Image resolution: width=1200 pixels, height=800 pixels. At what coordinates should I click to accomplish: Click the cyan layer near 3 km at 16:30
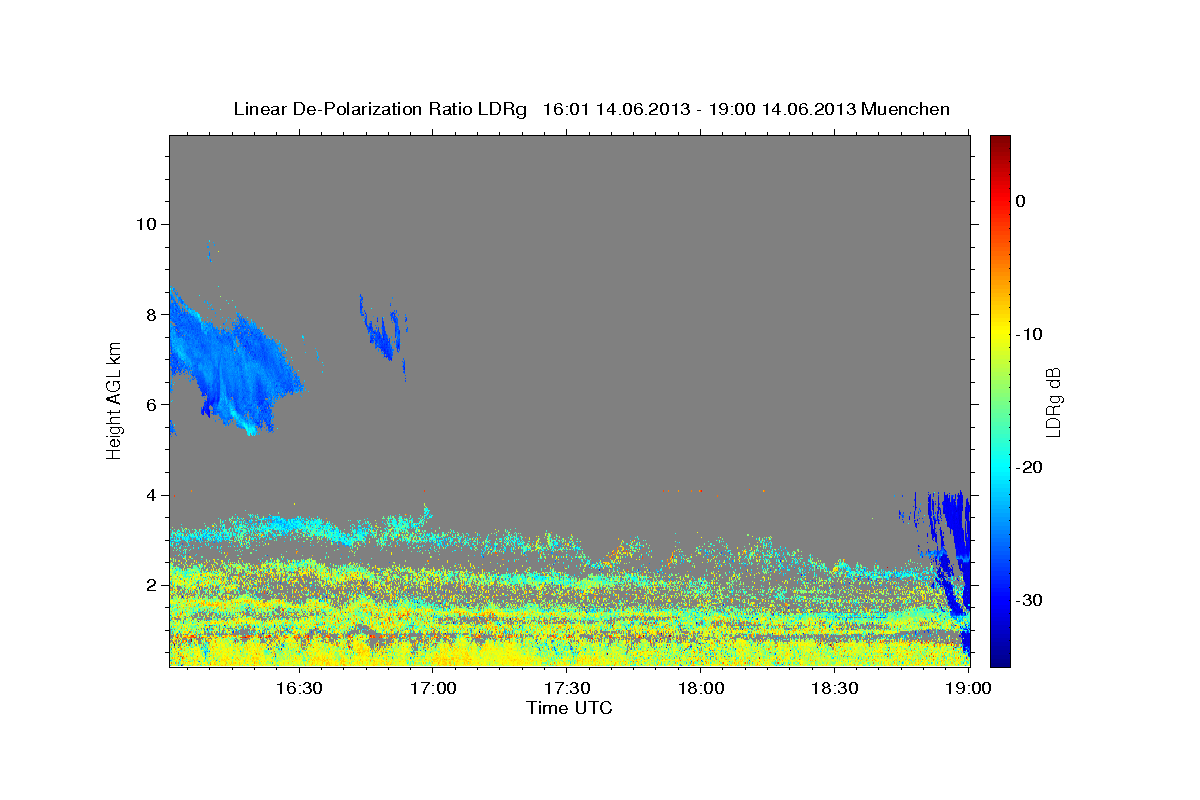299,527
